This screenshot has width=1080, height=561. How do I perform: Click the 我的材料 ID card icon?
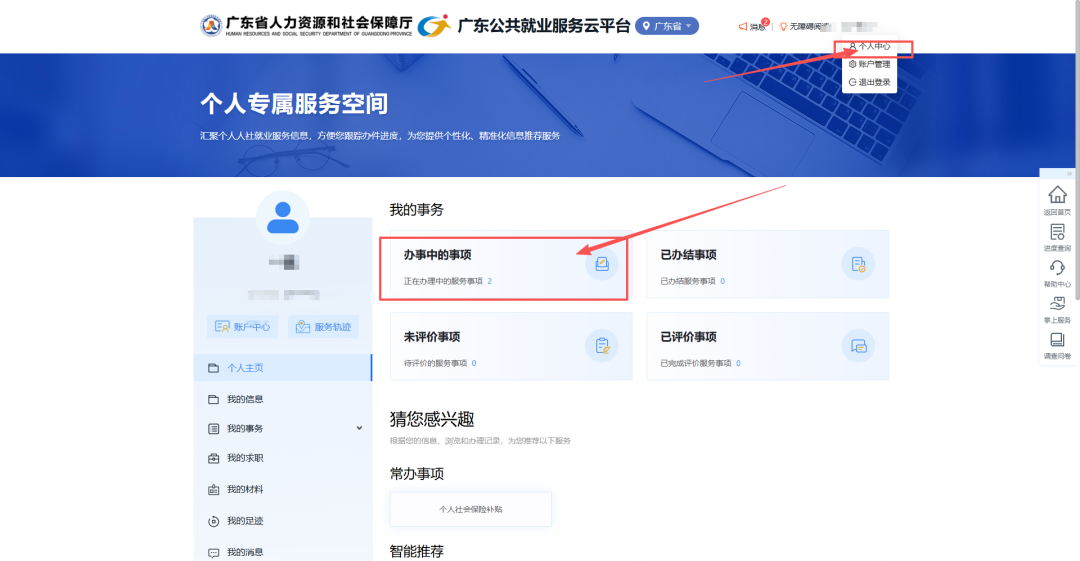214,489
